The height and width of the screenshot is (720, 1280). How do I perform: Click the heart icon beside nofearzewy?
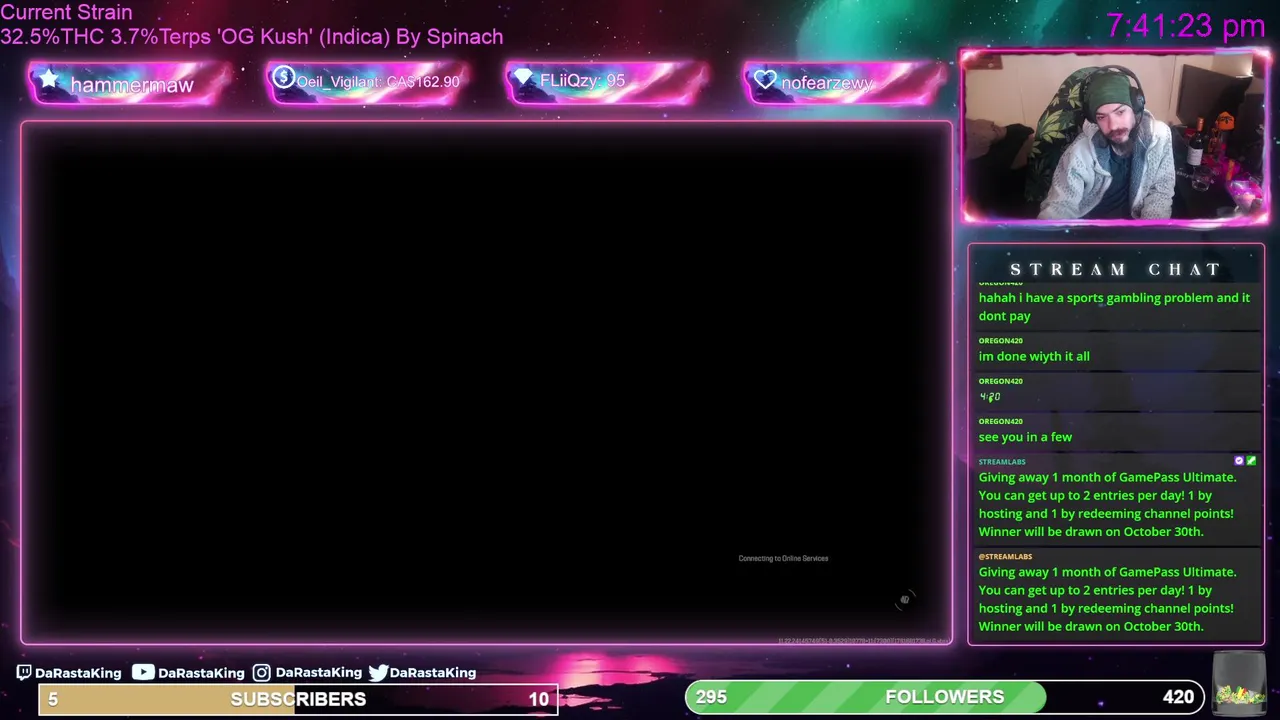pyautogui.click(x=765, y=80)
